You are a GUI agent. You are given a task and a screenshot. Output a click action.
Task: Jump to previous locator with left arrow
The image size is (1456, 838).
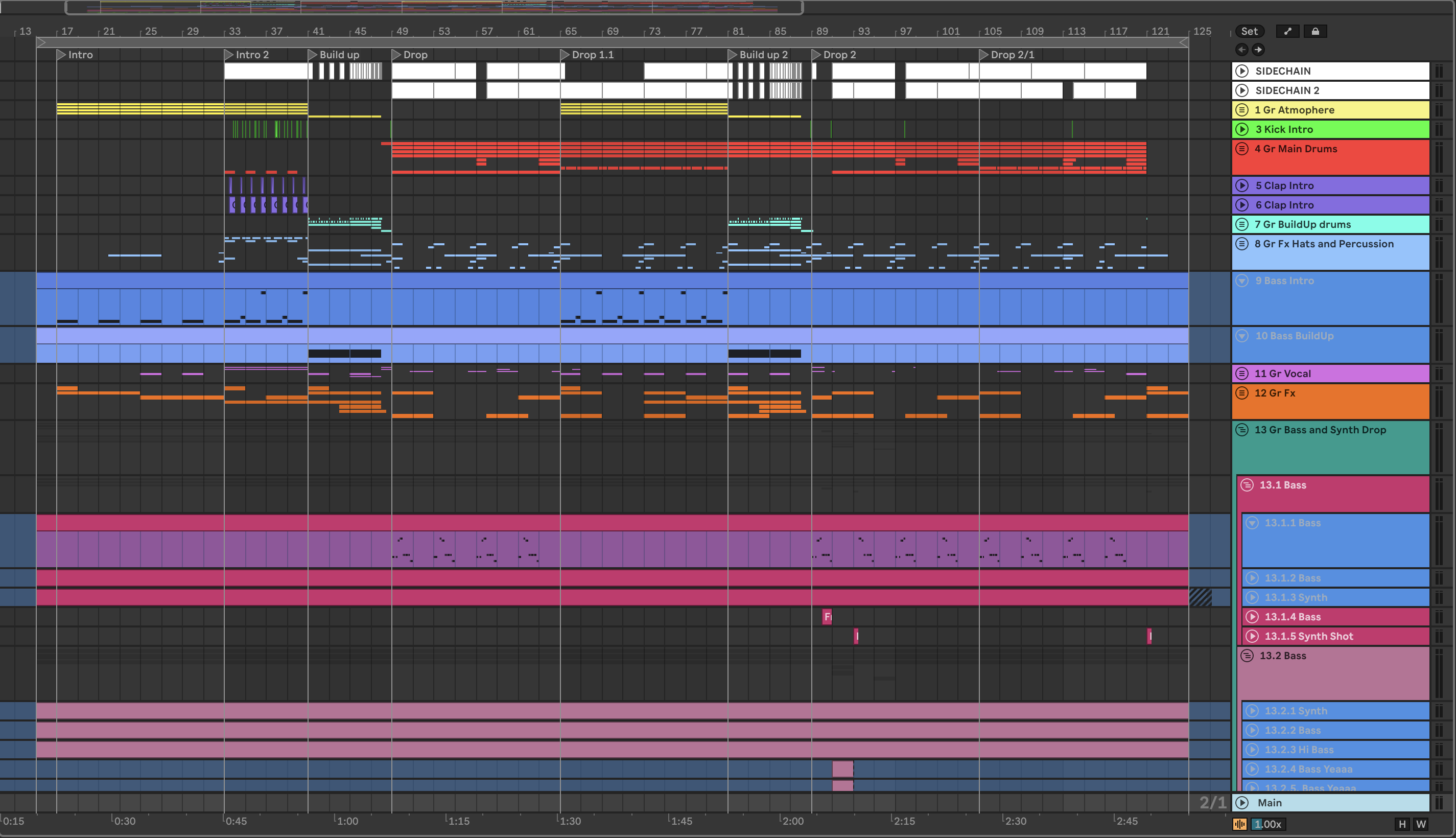coord(1242,50)
